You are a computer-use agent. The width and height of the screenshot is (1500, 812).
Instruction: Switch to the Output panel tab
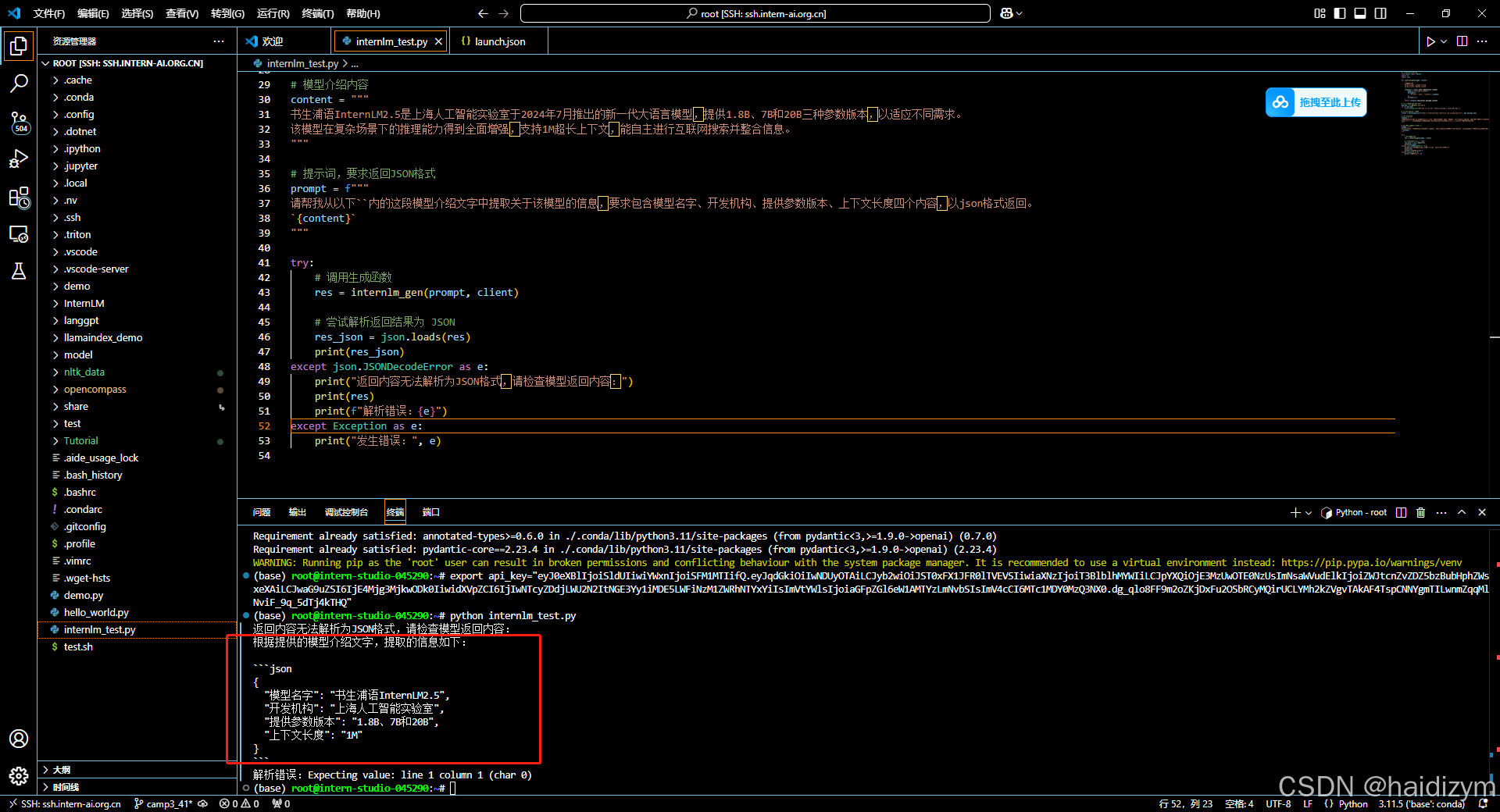pos(297,512)
